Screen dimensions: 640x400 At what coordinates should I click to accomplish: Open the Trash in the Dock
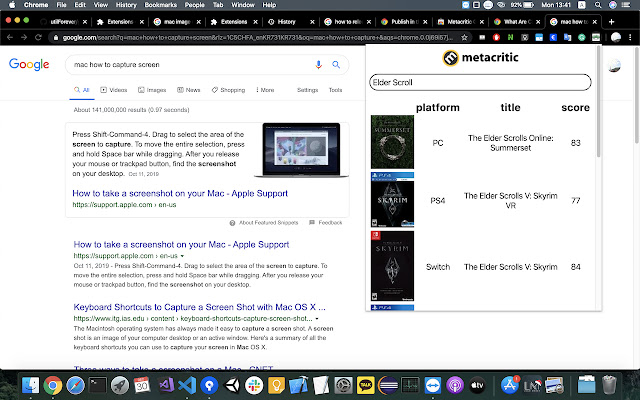[x=609, y=385]
